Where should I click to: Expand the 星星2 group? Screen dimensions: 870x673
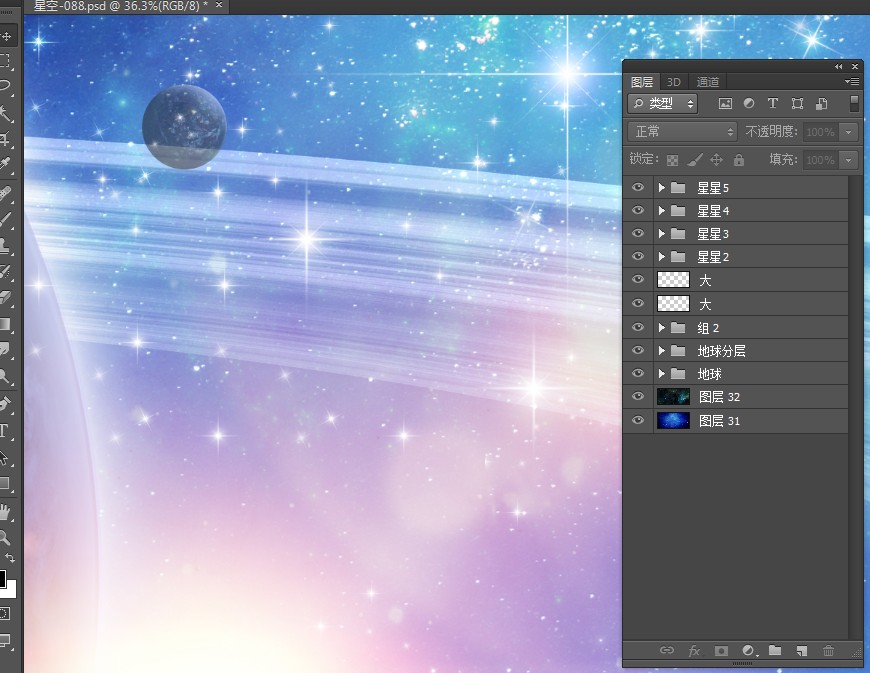click(x=661, y=256)
